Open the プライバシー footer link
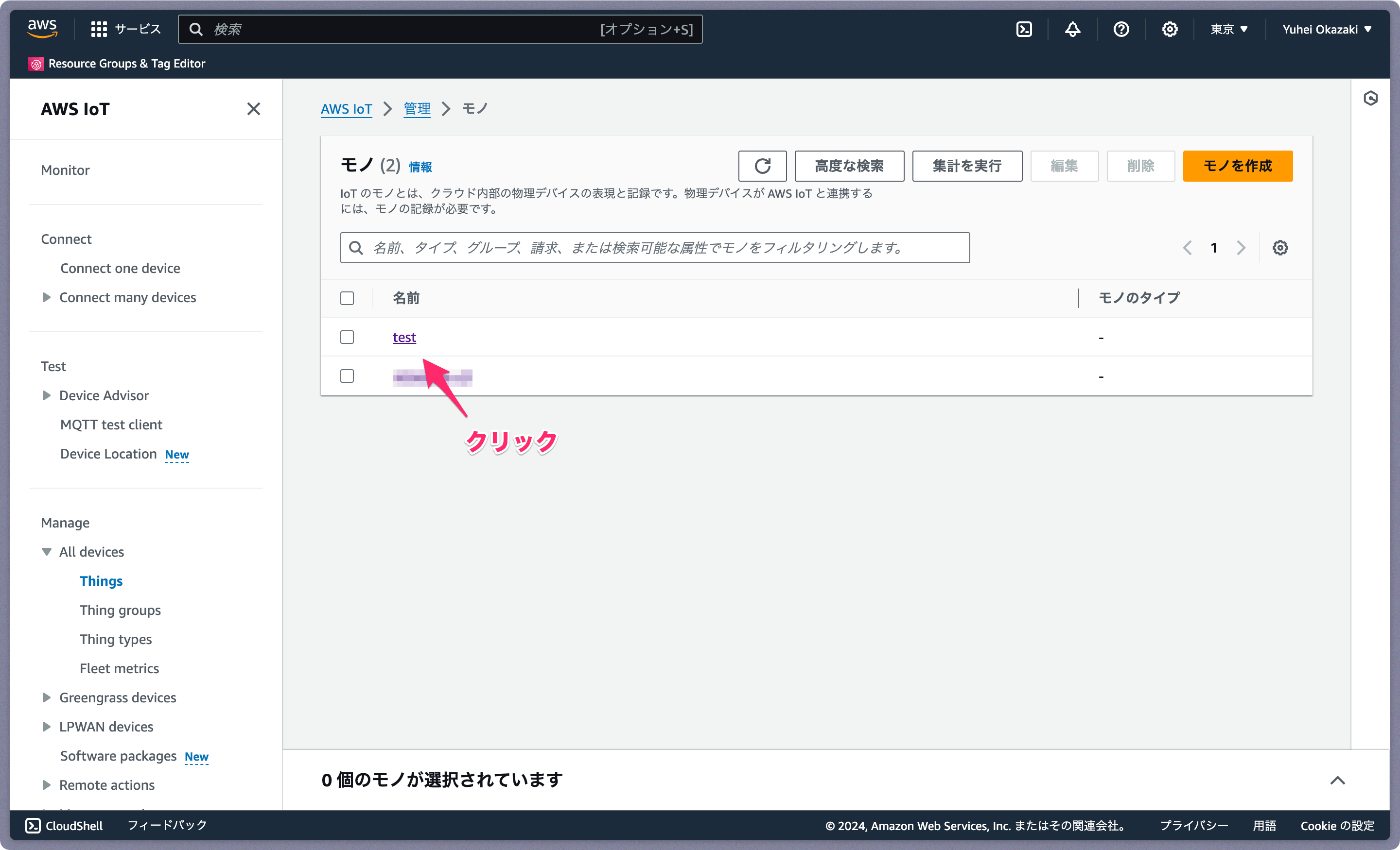The image size is (1400, 850). [1194, 826]
